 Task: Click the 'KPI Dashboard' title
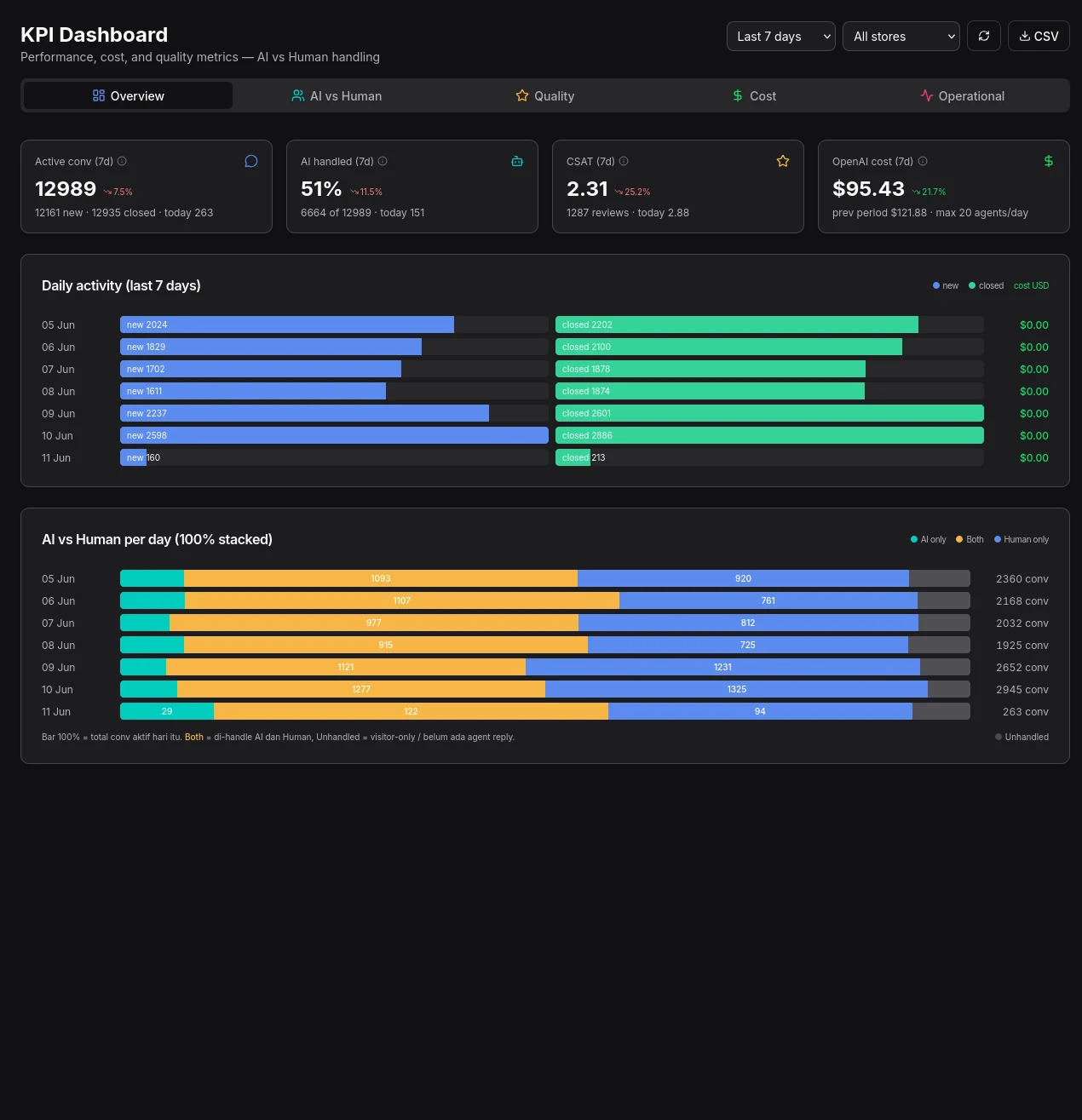(x=94, y=35)
